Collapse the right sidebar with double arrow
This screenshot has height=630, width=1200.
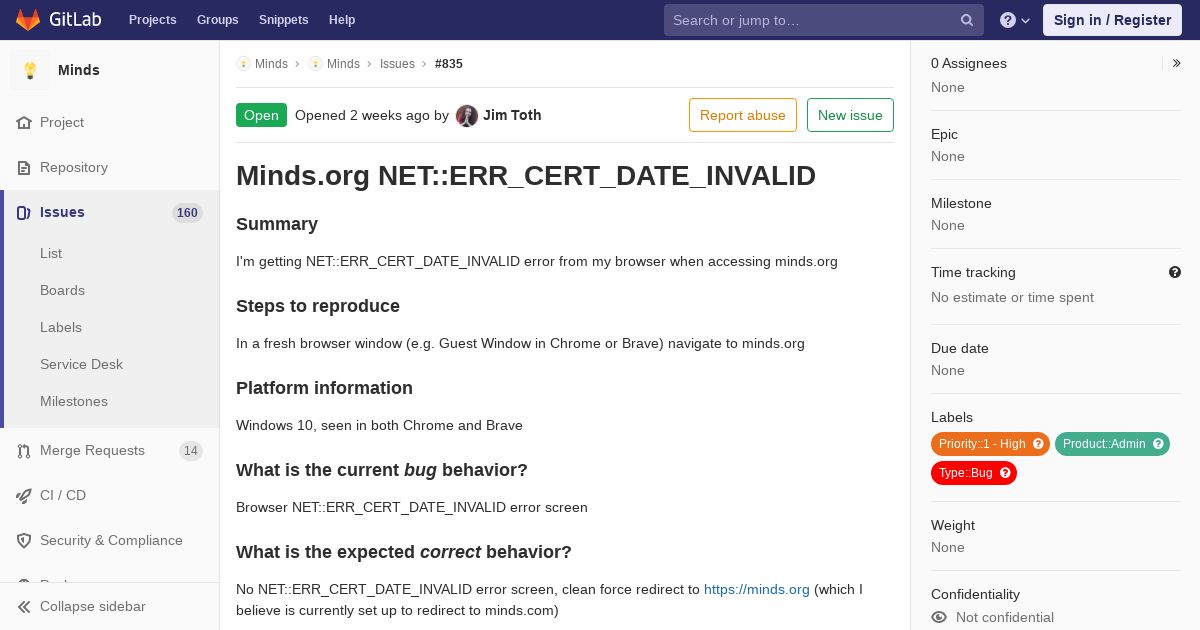(x=1177, y=63)
